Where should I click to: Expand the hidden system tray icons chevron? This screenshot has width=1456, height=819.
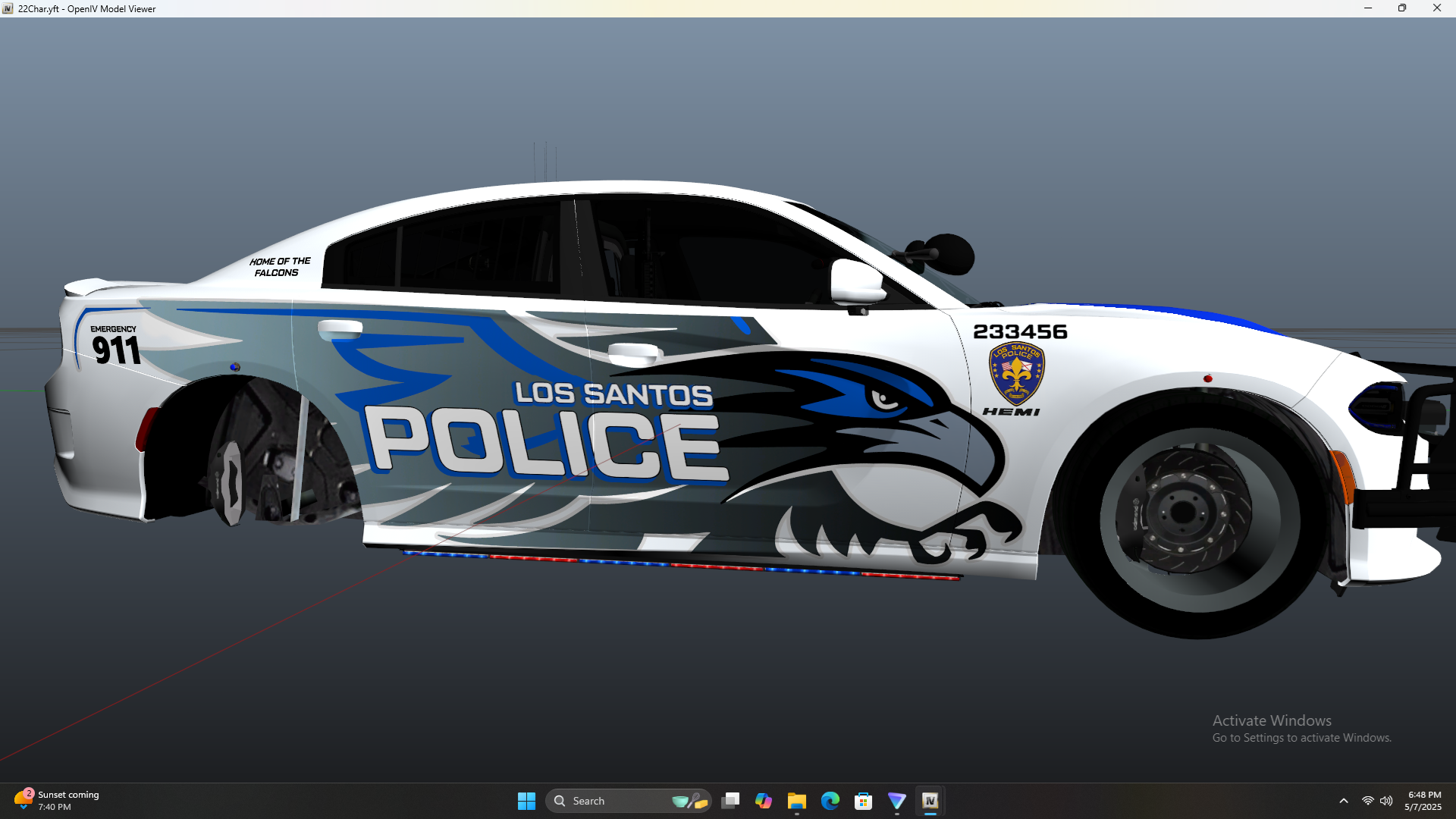pyautogui.click(x=1344, y=801)
